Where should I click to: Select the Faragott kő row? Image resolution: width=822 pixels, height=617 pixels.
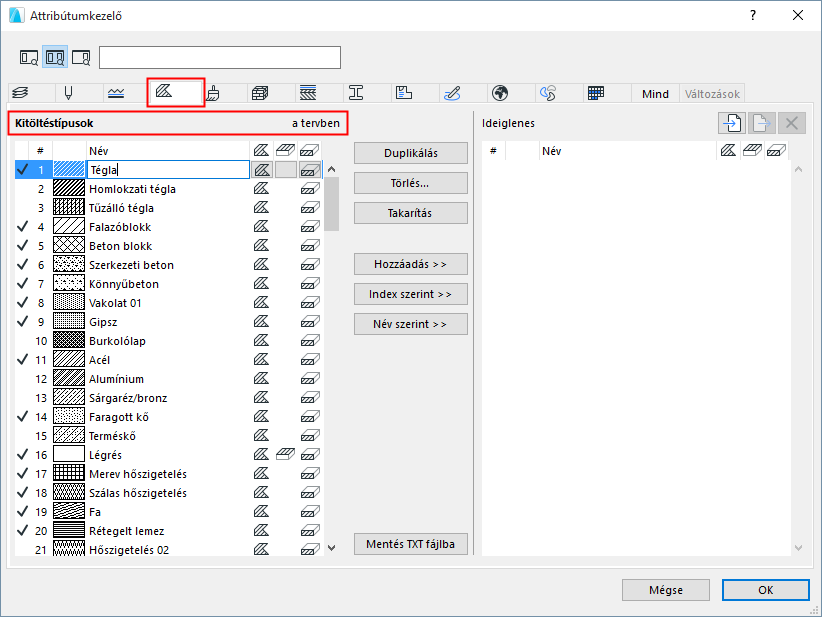pyautogui.click(x=169, y=417)
